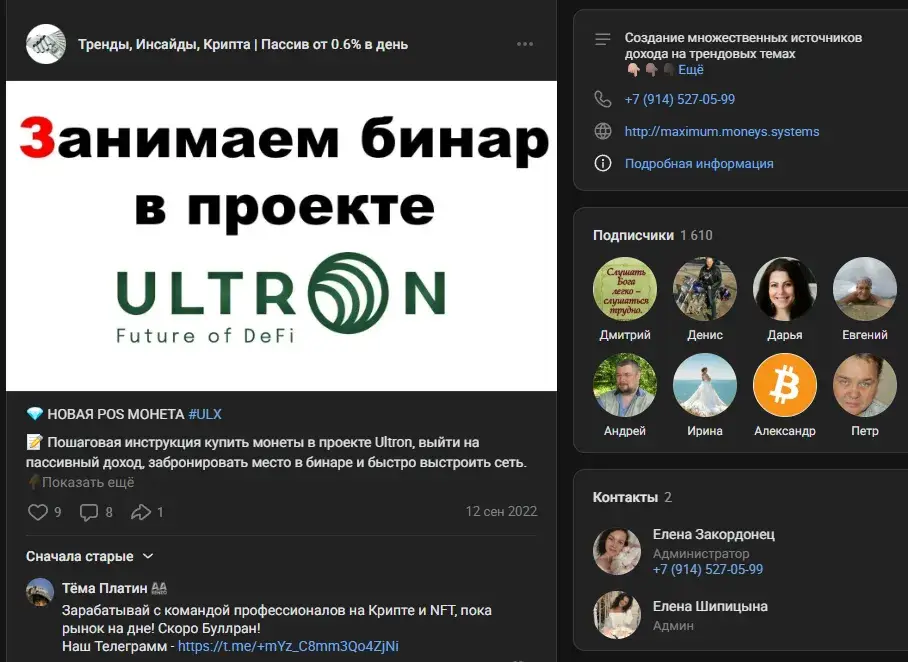Open subscriber Евгений's avatar
Image resolution: width=908 pixels, height=662 pixels.
865,289
